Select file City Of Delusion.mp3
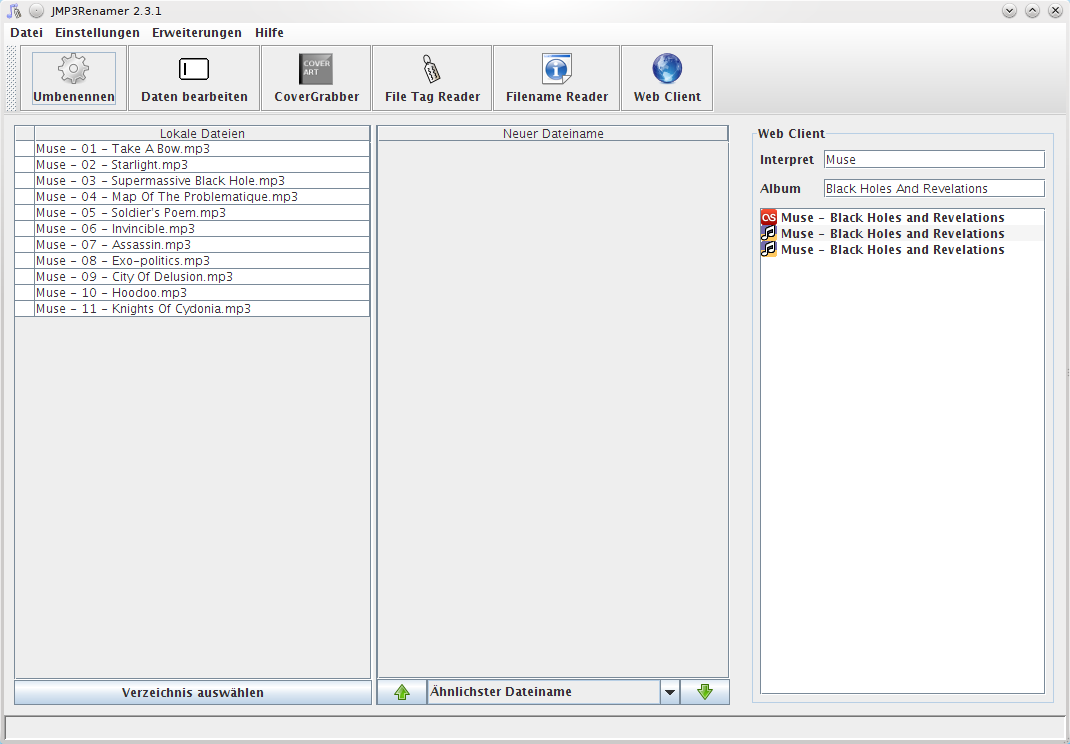 pyautogui.click(x=202, y=277)
